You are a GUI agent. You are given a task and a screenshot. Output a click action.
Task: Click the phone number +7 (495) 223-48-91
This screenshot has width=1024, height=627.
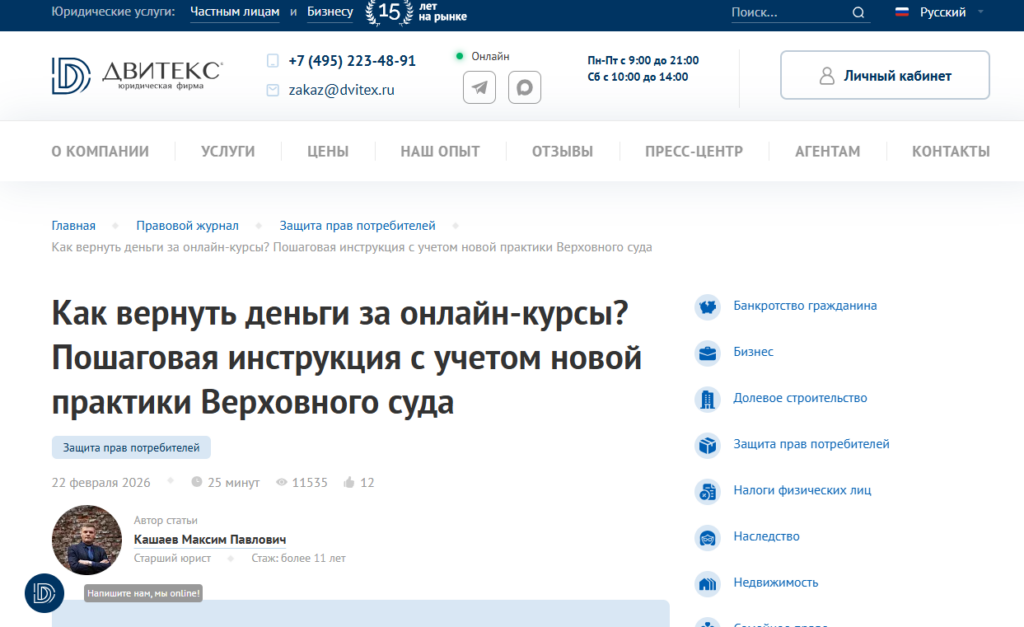pos(352,61)
